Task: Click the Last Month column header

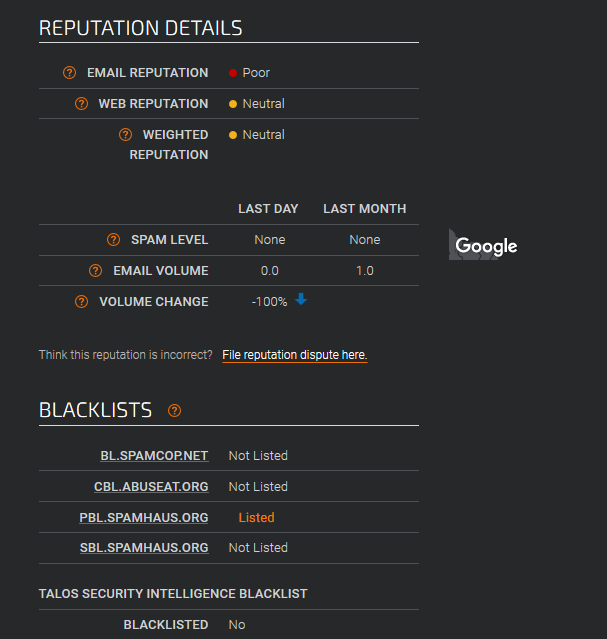Action: coord(364,209)
